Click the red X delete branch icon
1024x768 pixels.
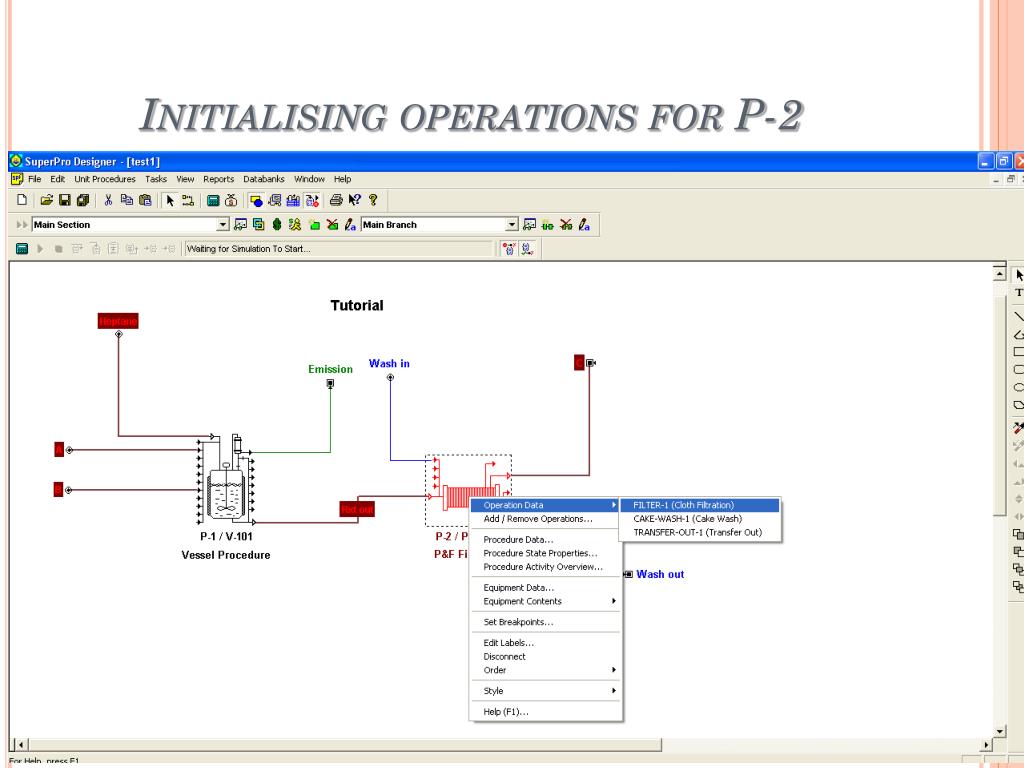(x=566, y=225)
